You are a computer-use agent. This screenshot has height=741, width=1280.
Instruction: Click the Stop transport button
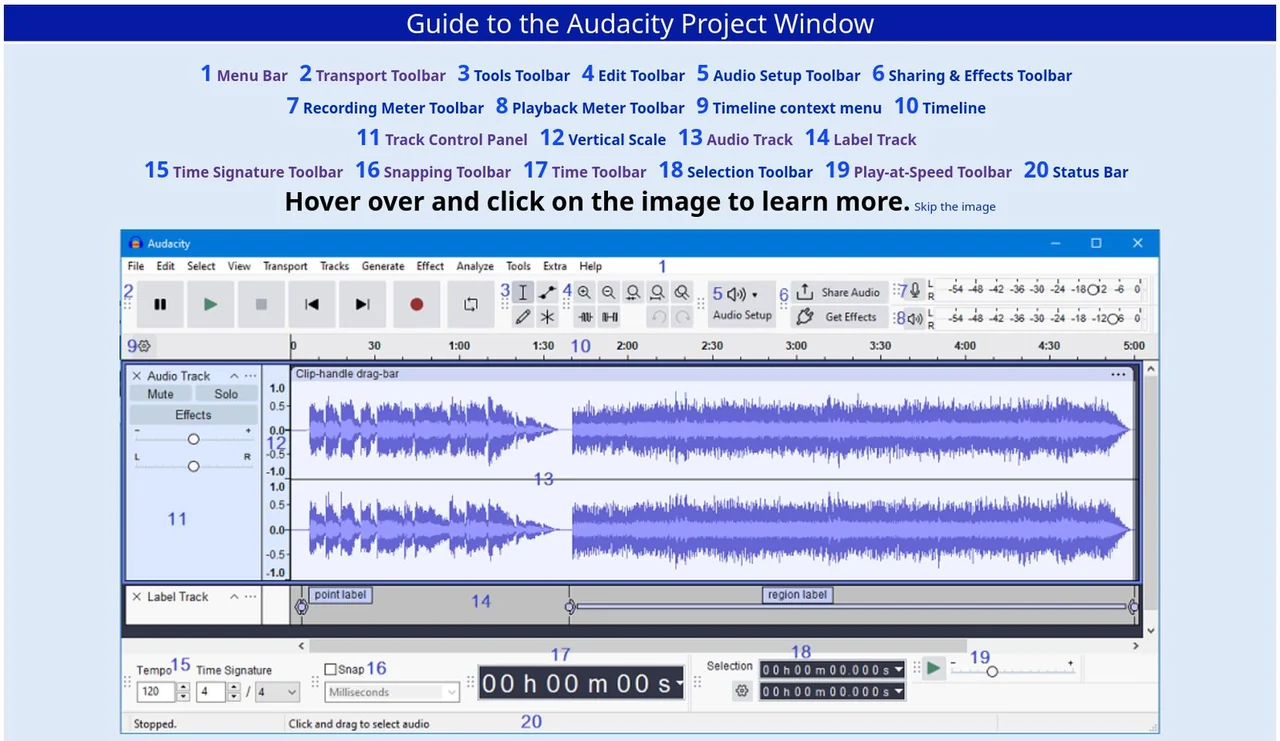pyautogui.click(x=261, y=305)
